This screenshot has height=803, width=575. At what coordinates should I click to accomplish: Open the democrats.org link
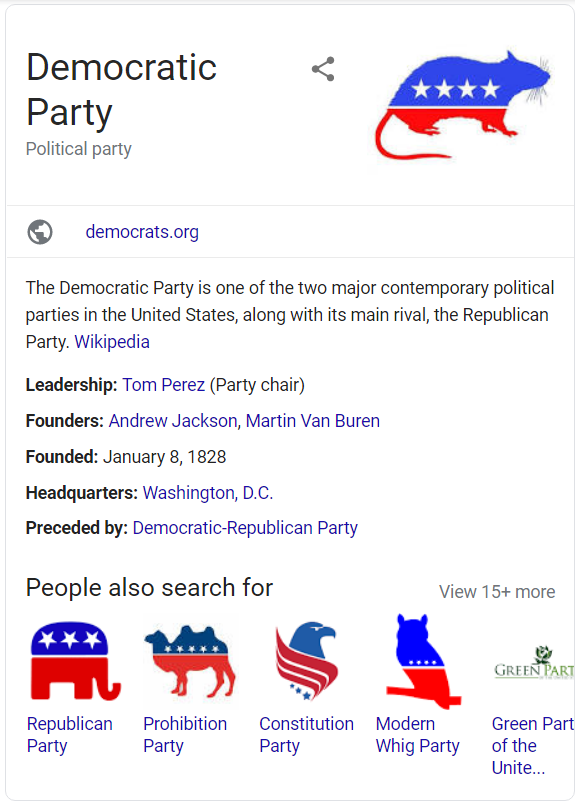(x=142, y=232)
